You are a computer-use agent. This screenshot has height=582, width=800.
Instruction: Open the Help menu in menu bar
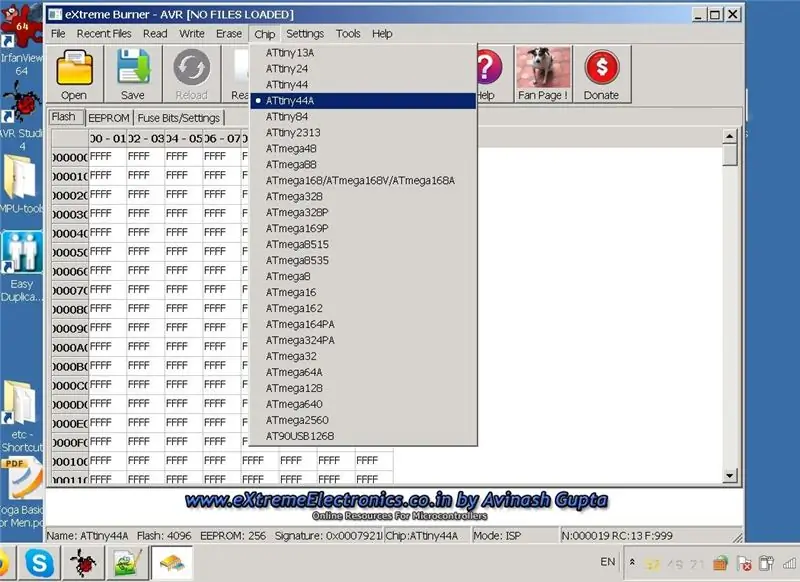[x=382, y=34]
